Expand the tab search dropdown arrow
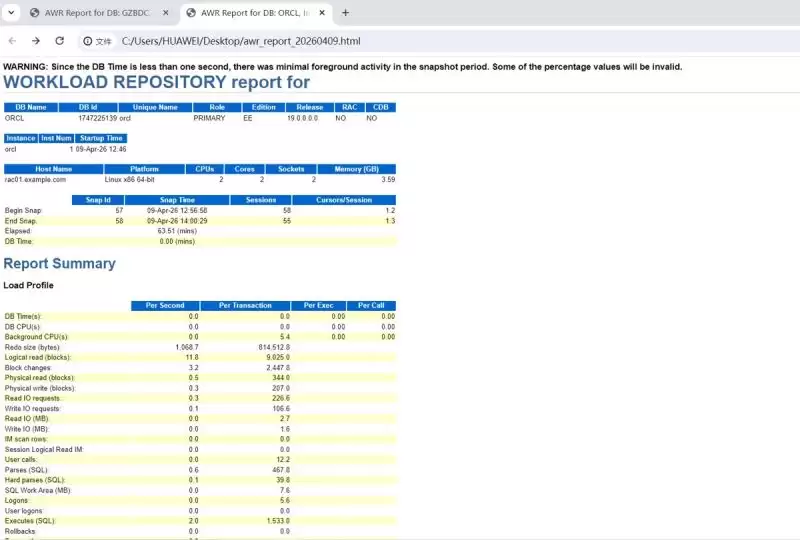The width and height of the screenshot is (800, 540). click(11, 13)
